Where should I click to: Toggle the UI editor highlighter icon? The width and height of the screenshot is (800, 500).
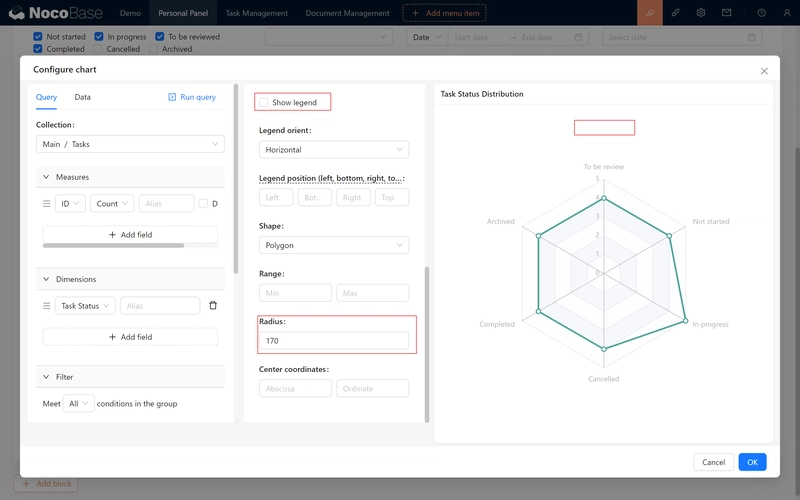(650, 13)
